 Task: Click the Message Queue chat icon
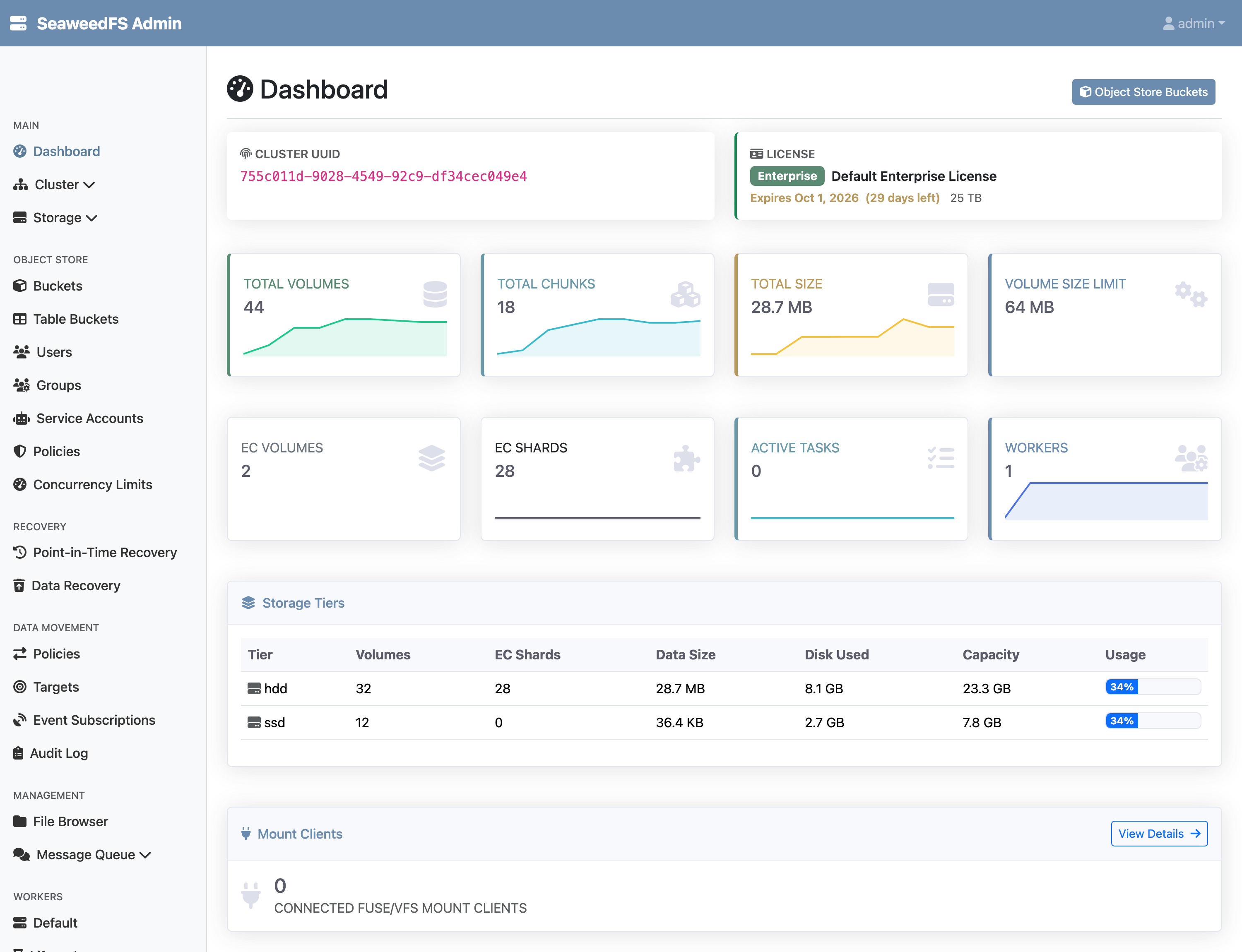[x=22, y=855]
